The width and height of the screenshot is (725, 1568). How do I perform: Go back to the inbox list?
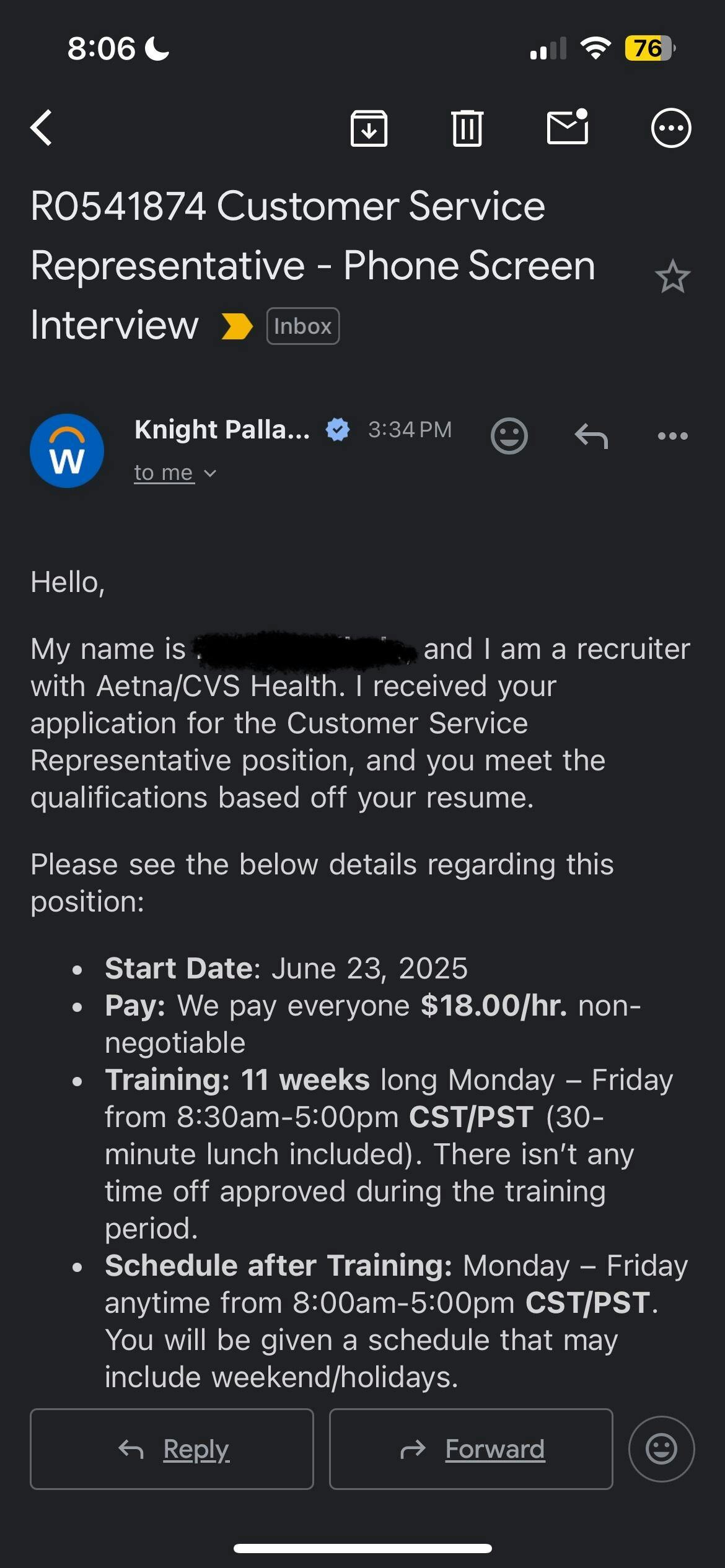[x=42, y=128]
